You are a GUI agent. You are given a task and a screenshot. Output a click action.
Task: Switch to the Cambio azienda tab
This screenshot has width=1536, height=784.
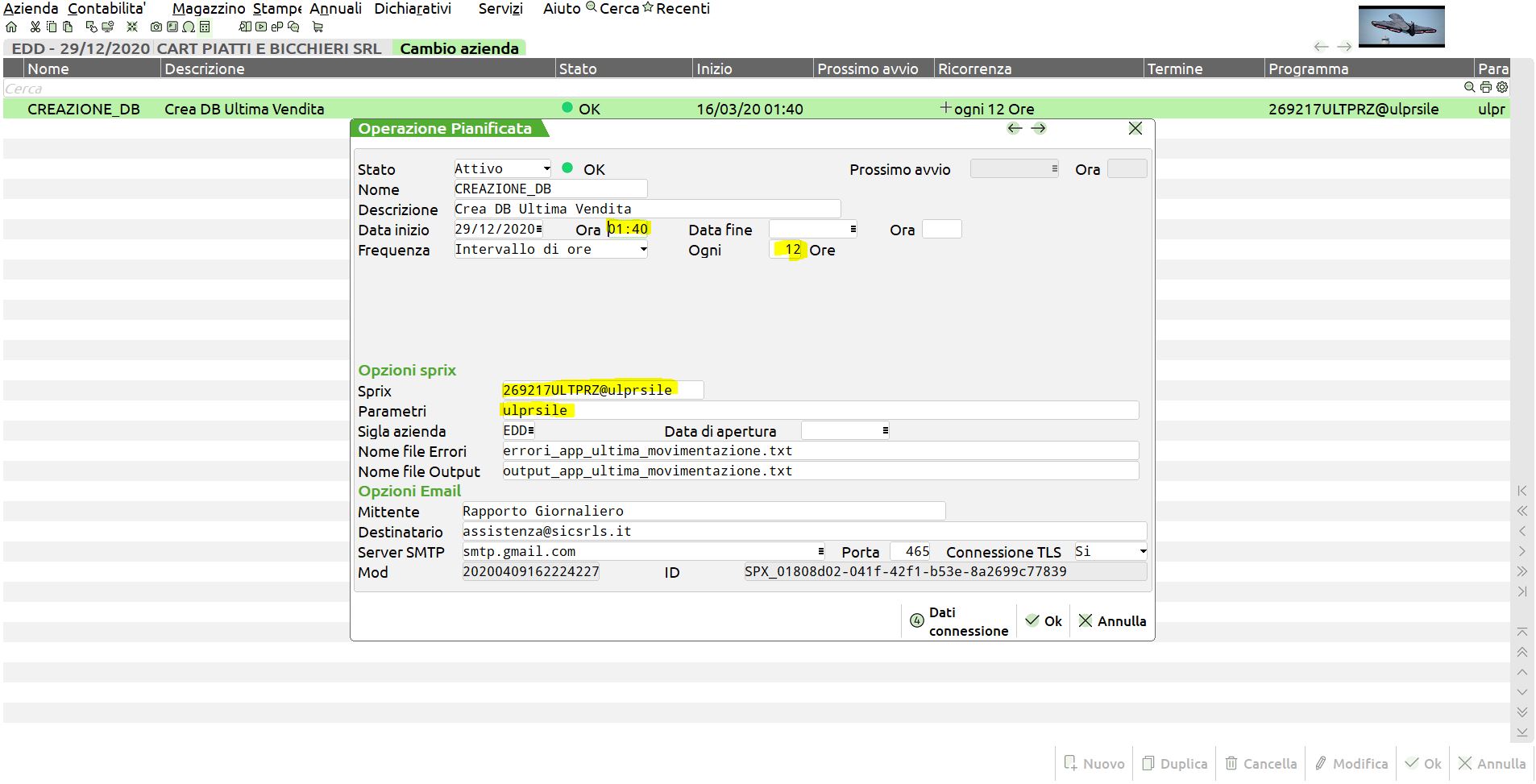tap(459, 48)
